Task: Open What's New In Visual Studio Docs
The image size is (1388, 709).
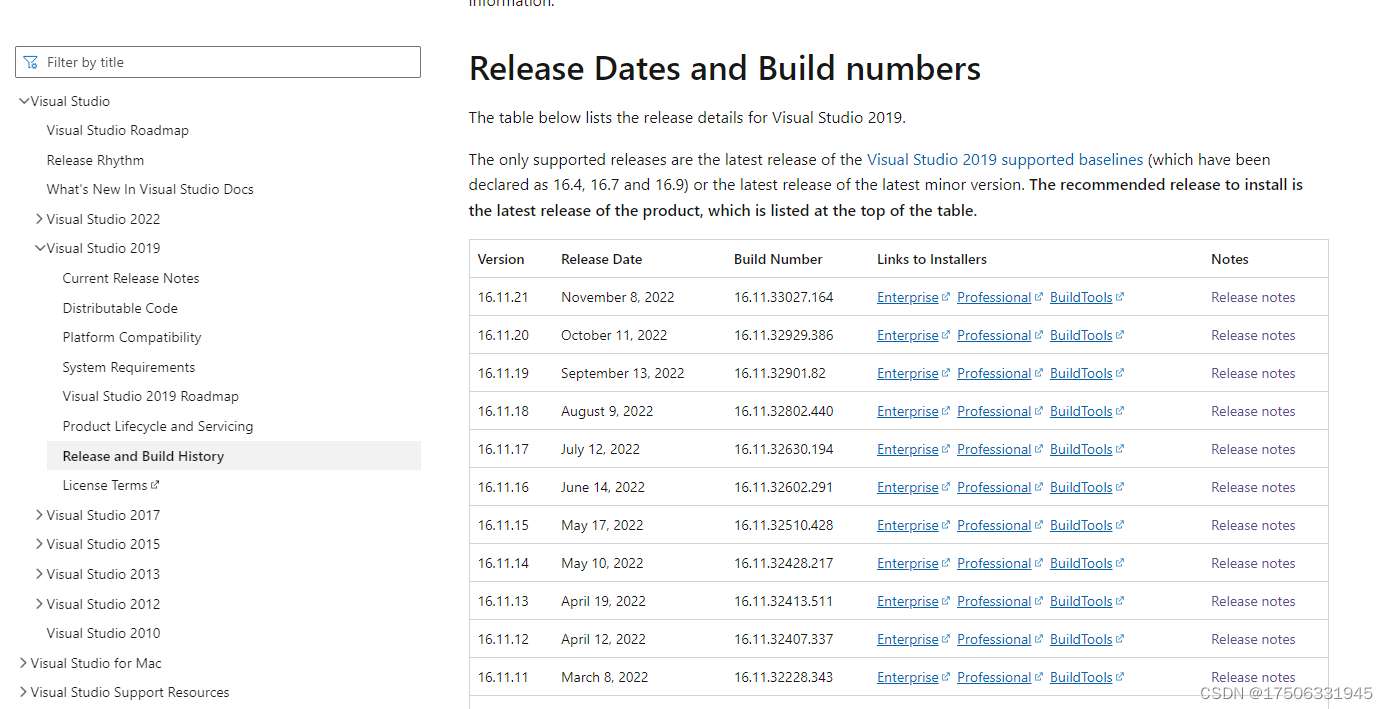Action: click(150, 189)
